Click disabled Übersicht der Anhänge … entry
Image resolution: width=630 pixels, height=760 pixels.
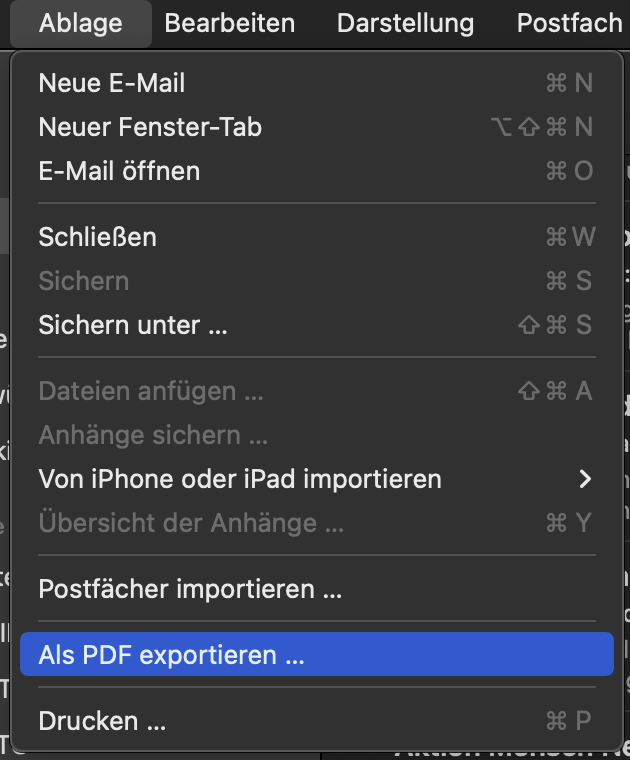[191, 523]
